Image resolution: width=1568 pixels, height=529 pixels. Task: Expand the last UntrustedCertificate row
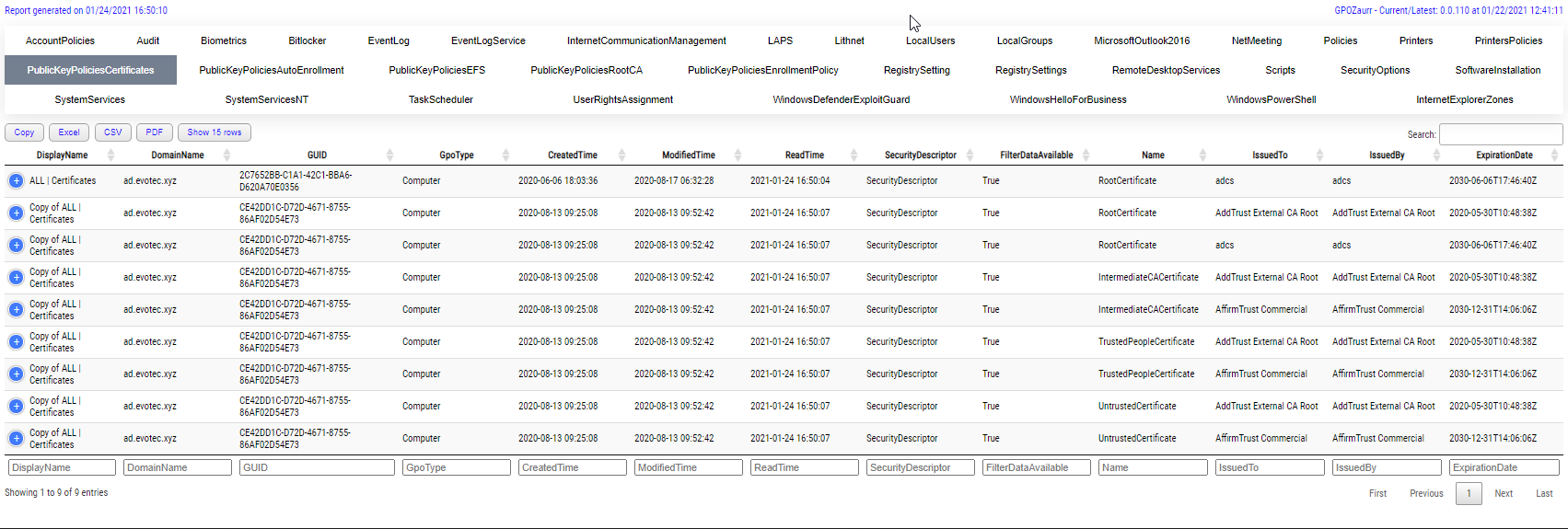coord(16,439)
